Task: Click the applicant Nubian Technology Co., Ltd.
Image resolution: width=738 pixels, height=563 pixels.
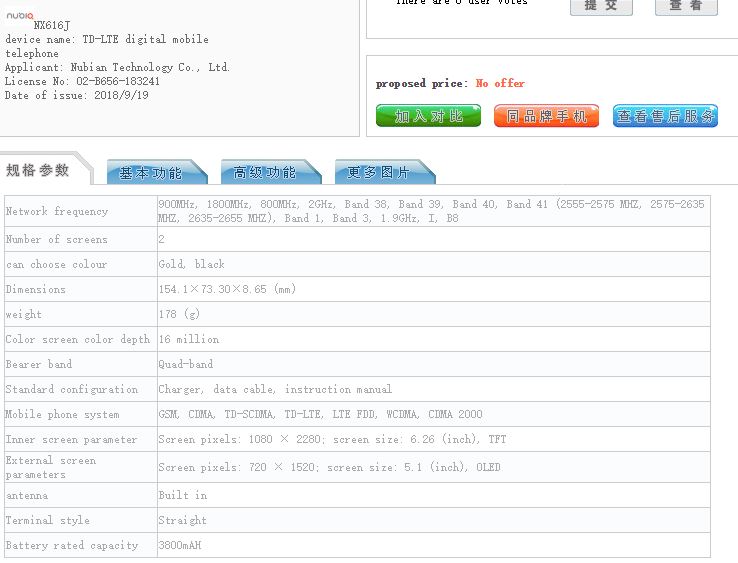Action: click(150, 67)
